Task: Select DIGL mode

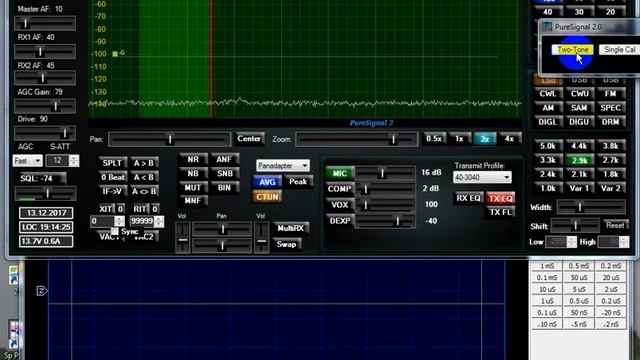Action: pyautogui.click(x=547, y=122)
